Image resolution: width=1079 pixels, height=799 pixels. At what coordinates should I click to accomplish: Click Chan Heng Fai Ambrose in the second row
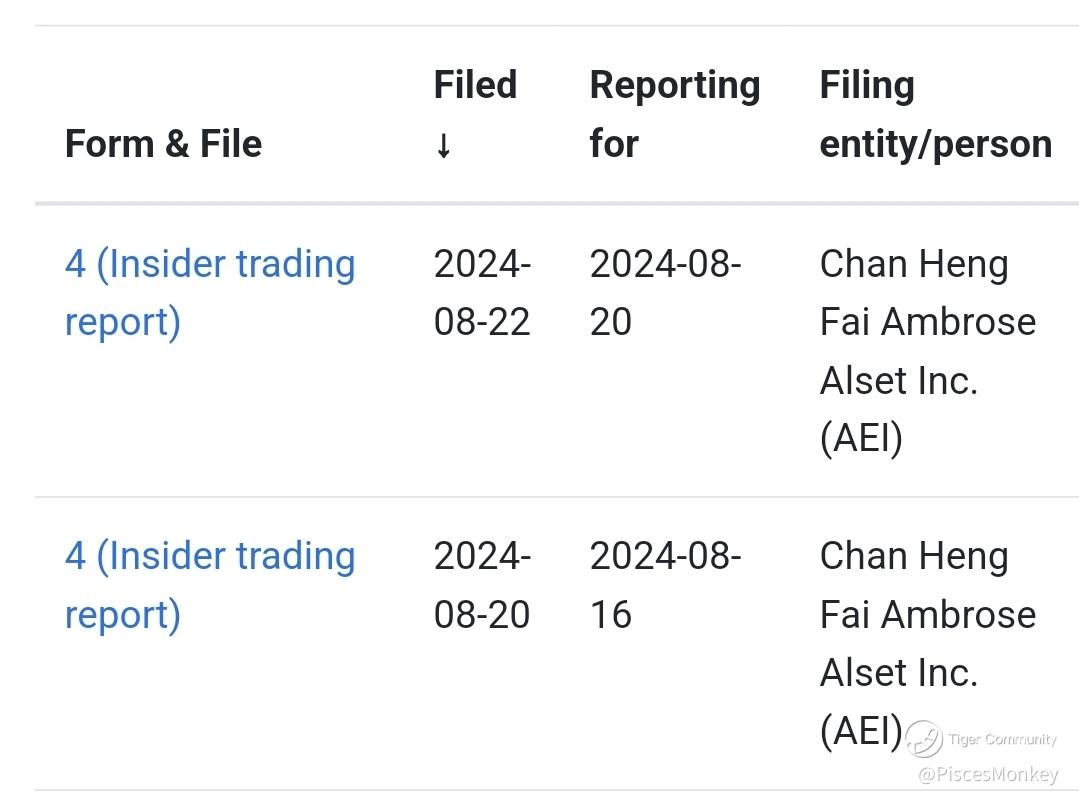pyautogui.click(x=928, y=585)
